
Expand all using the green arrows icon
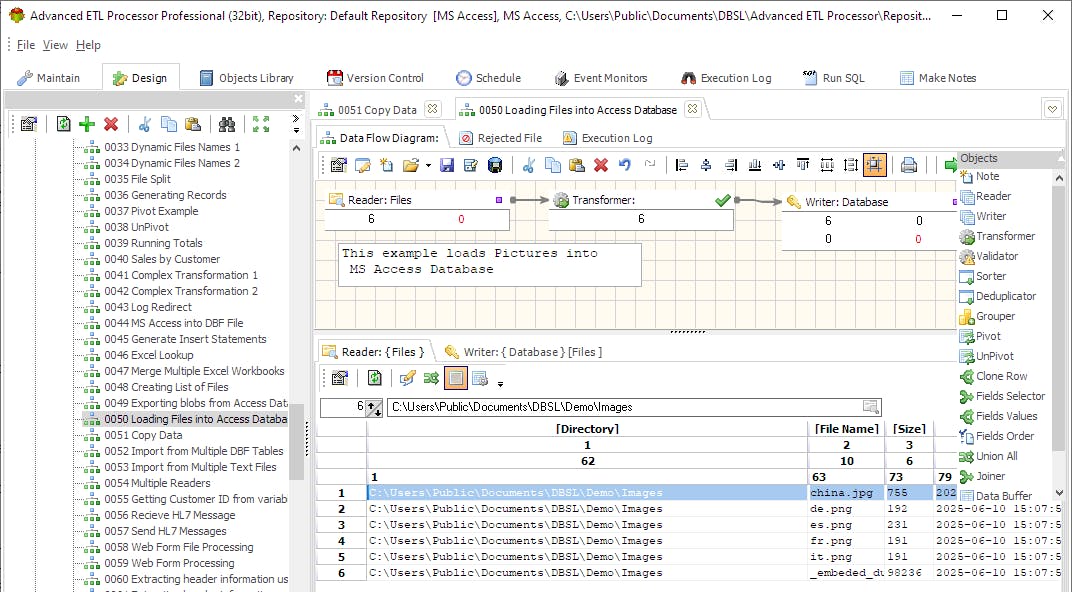click(x=260, y=124)
